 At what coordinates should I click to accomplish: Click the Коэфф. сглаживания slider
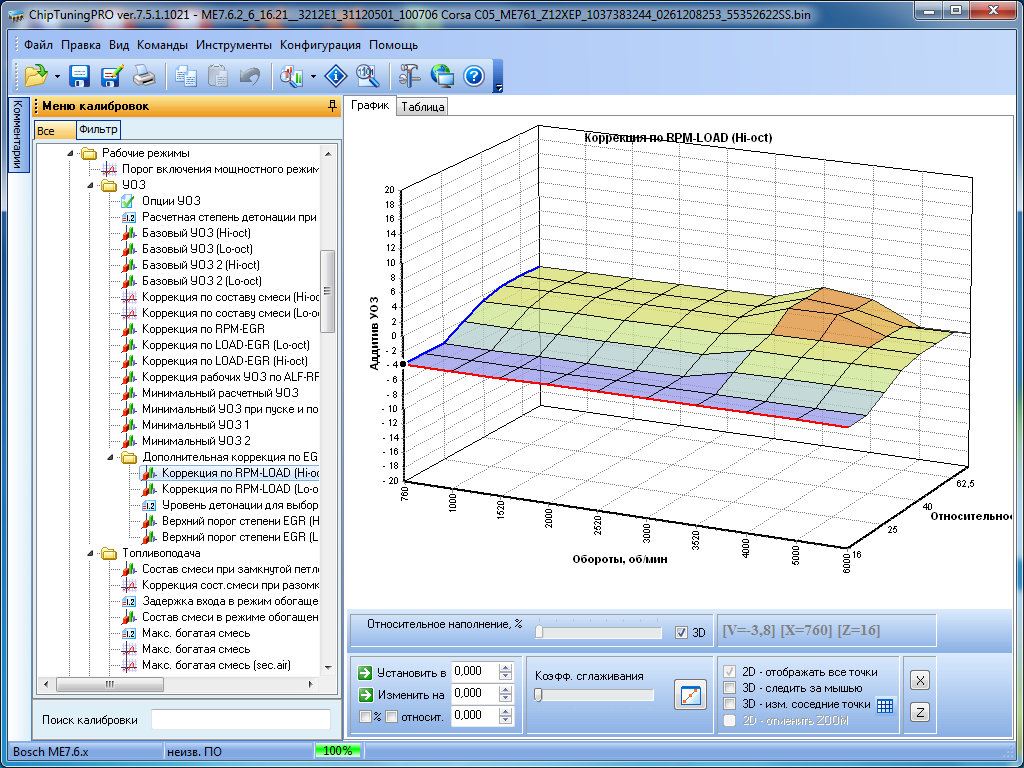[x=594, y=694]
